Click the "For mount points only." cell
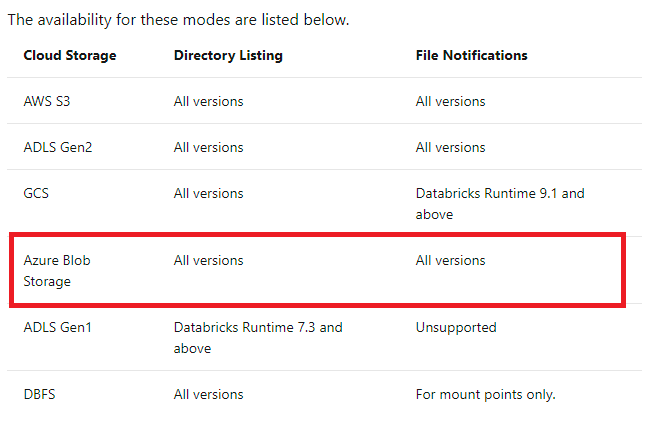663x439 pixels. click(x=485, y=394)
